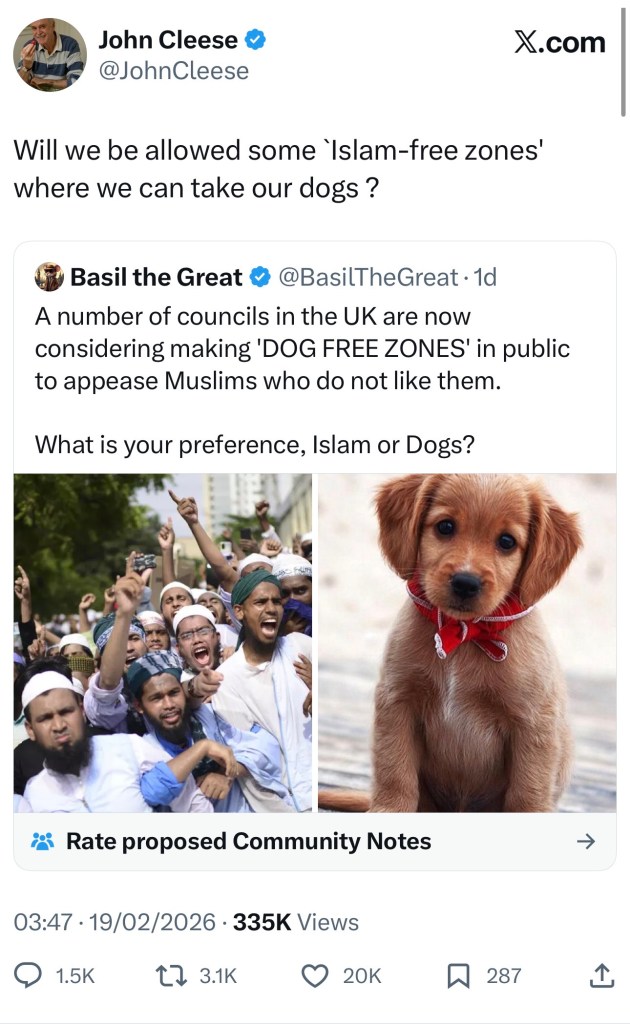This screenshot has height=1024, width=630.
Task: View the puppy photo in the quoted tweet
Action: (467, 643)
